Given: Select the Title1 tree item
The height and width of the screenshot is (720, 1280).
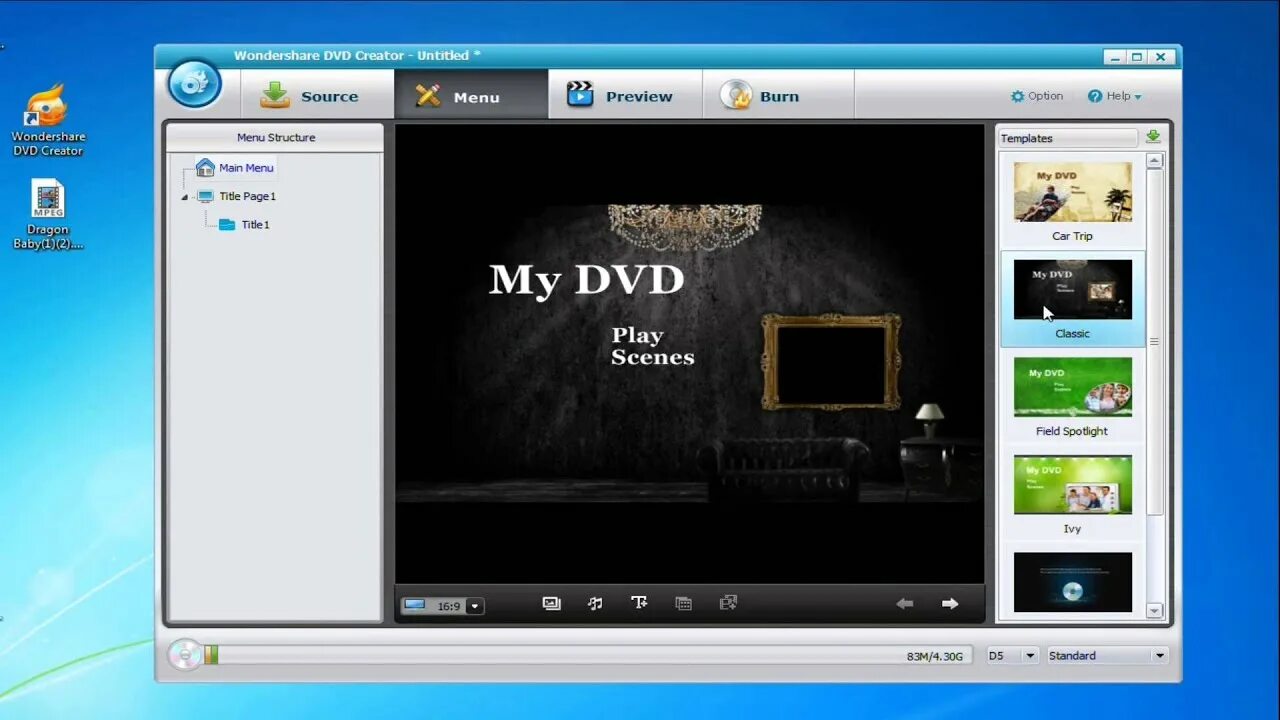Looking at the screenshot, I should click(x=255, y=225).
